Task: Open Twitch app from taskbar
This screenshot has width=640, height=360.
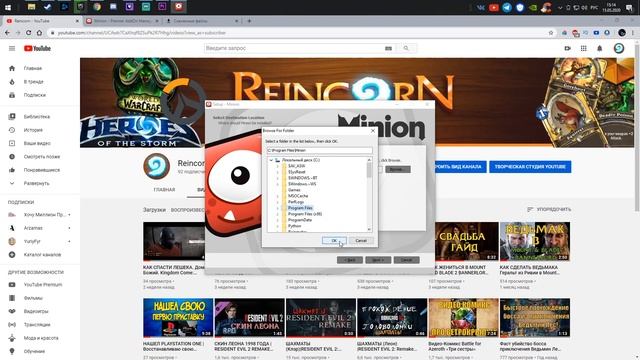Action: pos(129,7)
